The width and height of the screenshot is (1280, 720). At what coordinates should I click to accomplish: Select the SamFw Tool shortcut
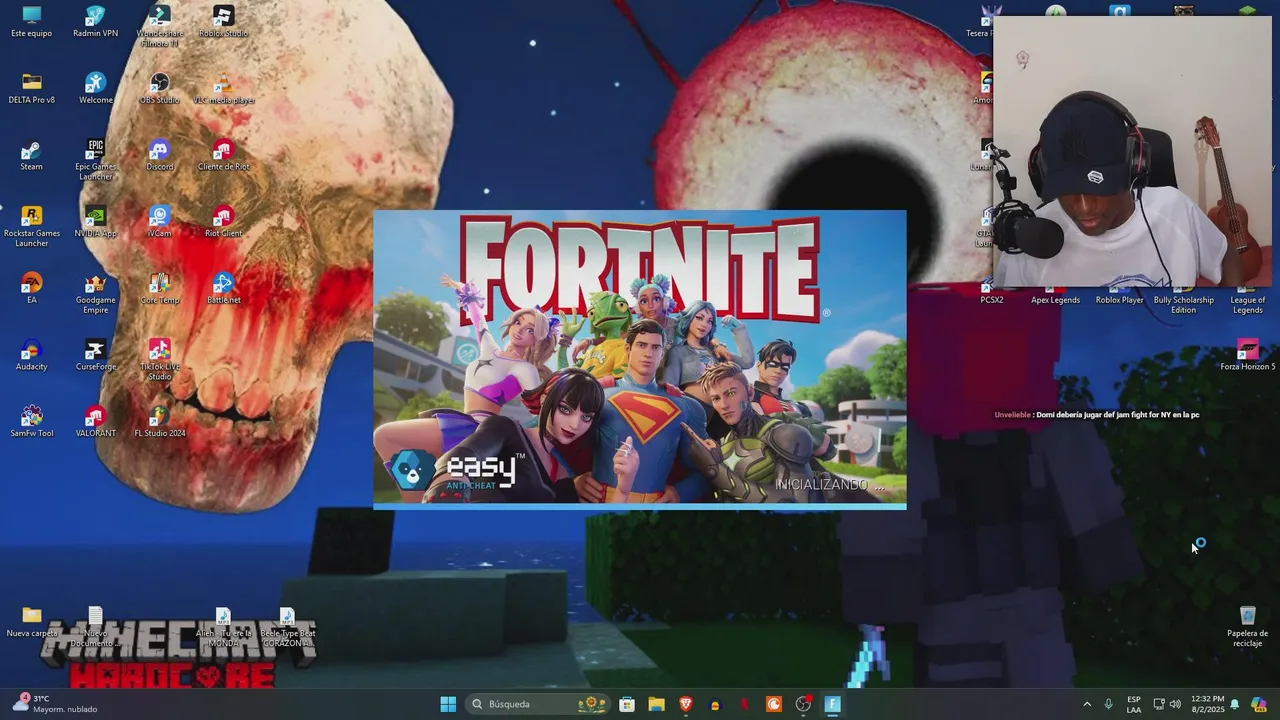[31, 421]
